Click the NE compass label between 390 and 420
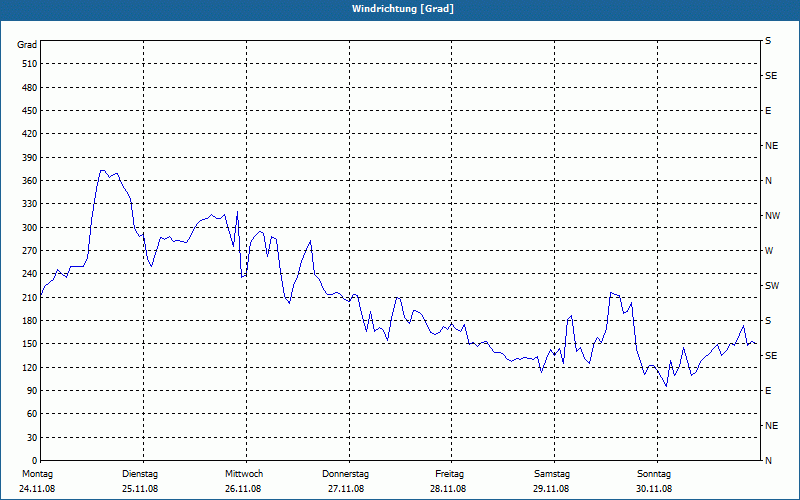This screenshot has width=800, height=500. 771,146
